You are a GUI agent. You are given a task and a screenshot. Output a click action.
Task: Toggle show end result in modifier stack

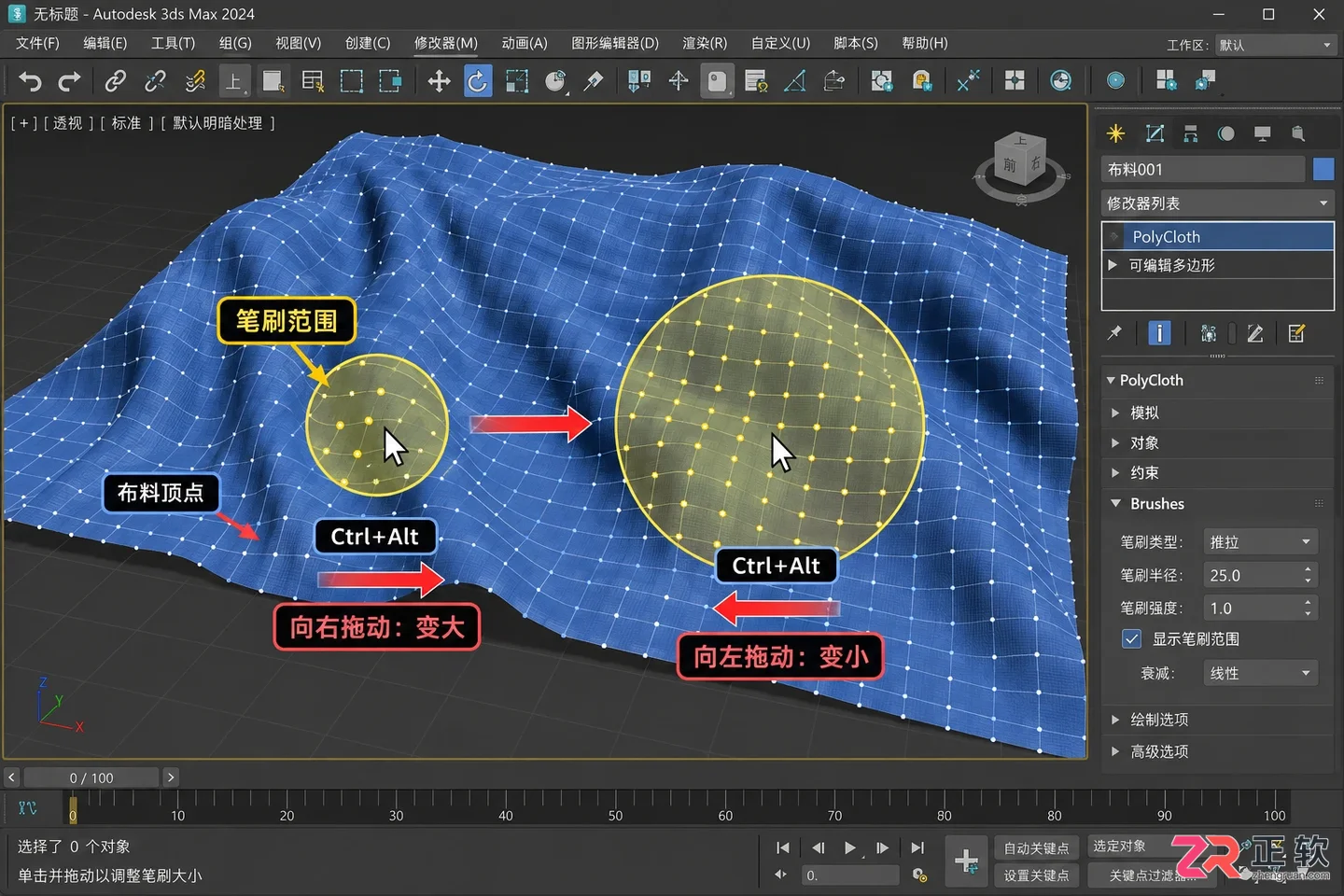coord(1159,333)
